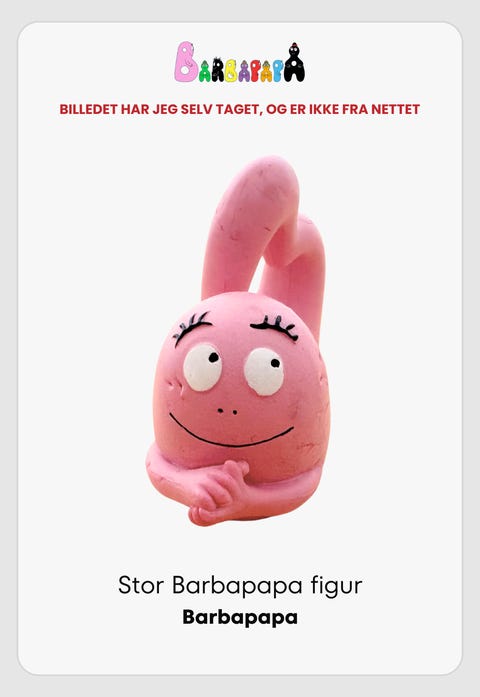The height and width of the screenshot is (697, 480).
Task: Open the 'Stor Barbapapa figur' title
Action: 240,585
